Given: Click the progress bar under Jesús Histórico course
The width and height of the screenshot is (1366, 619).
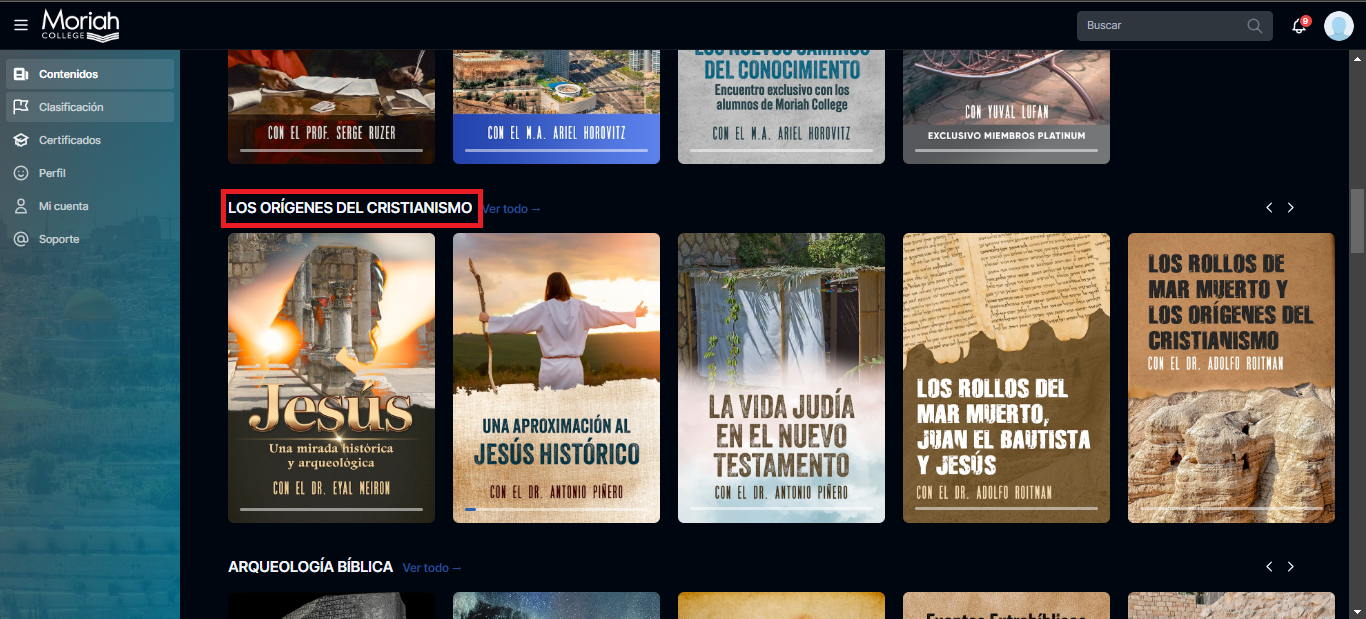Looking at the screenshot, I should [x=556, y=510].
